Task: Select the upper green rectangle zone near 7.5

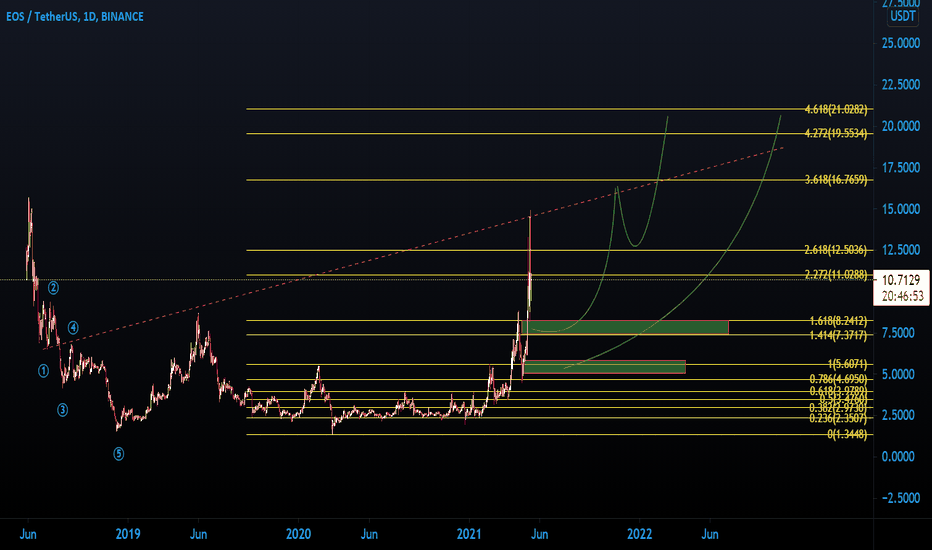Action: point(625,327)
